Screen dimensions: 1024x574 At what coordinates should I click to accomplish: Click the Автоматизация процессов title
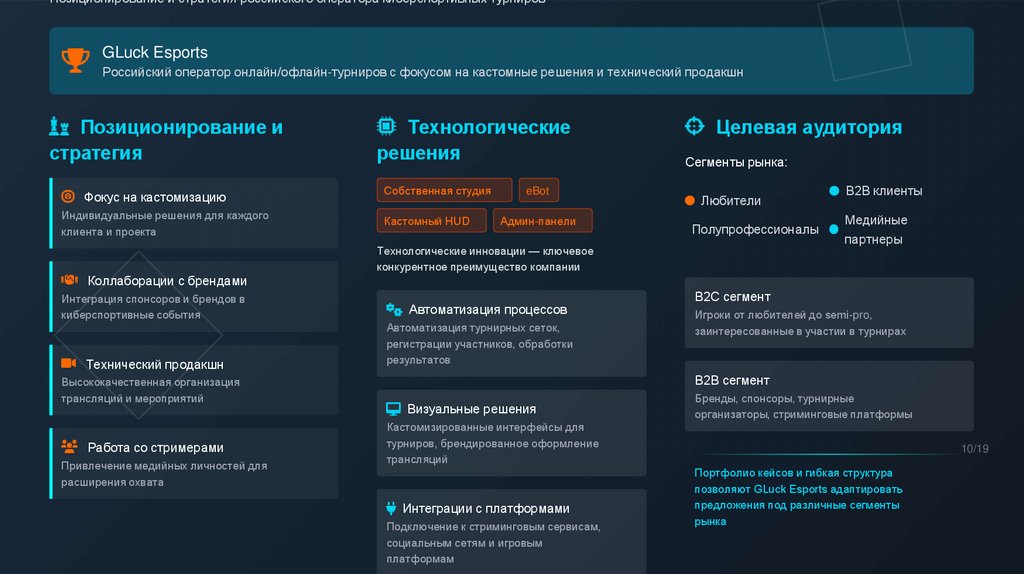(488, 310)
